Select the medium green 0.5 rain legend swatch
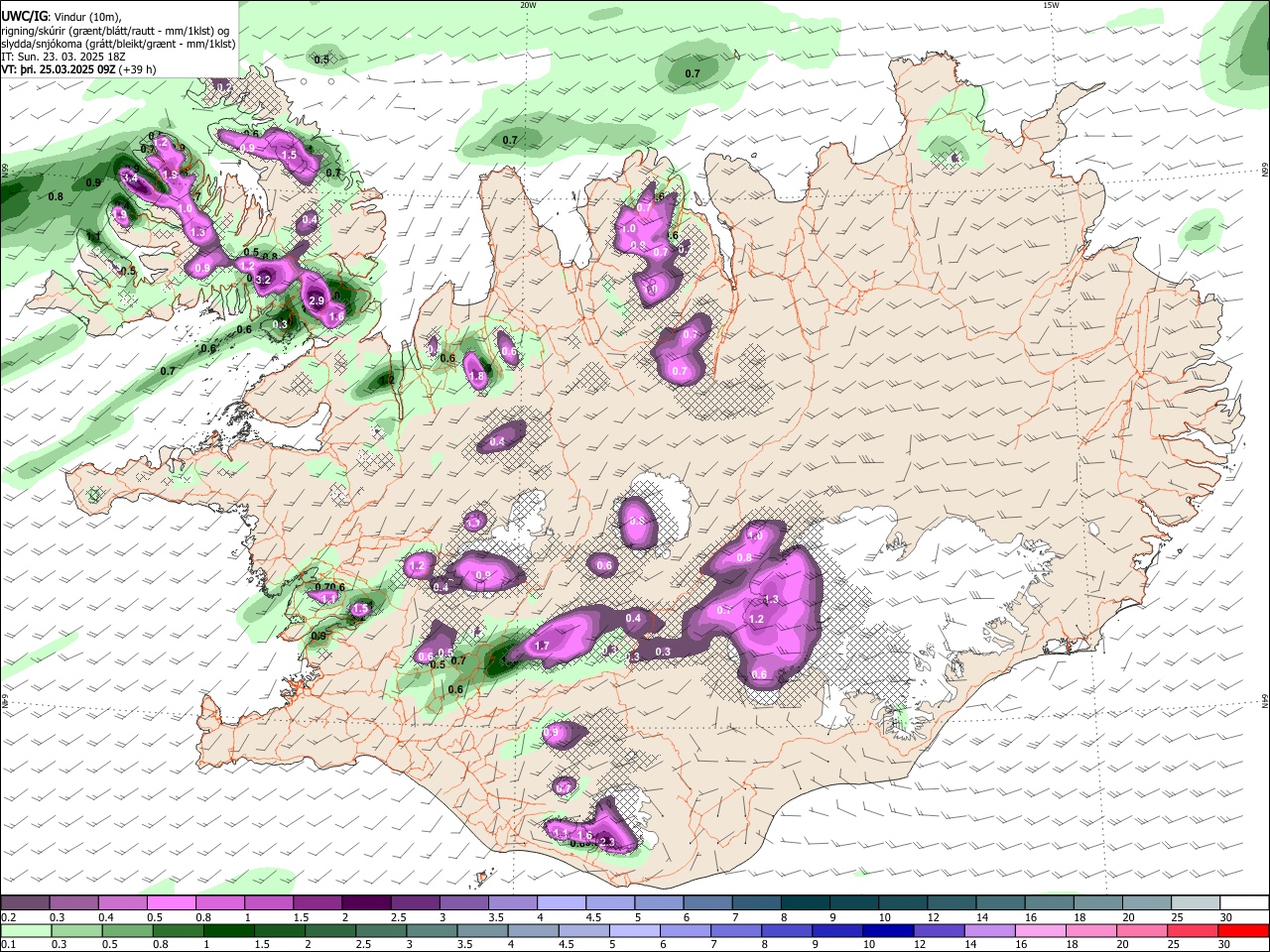Viewport: 1270px width, 952px height. 130,930
